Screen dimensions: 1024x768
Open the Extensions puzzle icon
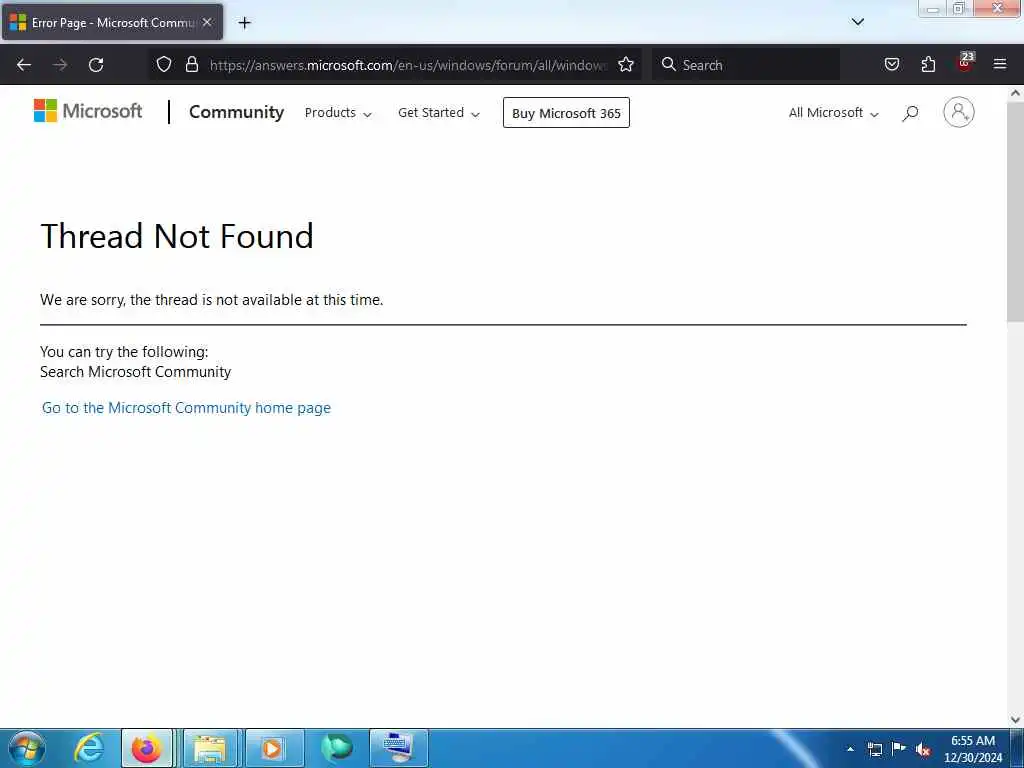pos(928,64)
